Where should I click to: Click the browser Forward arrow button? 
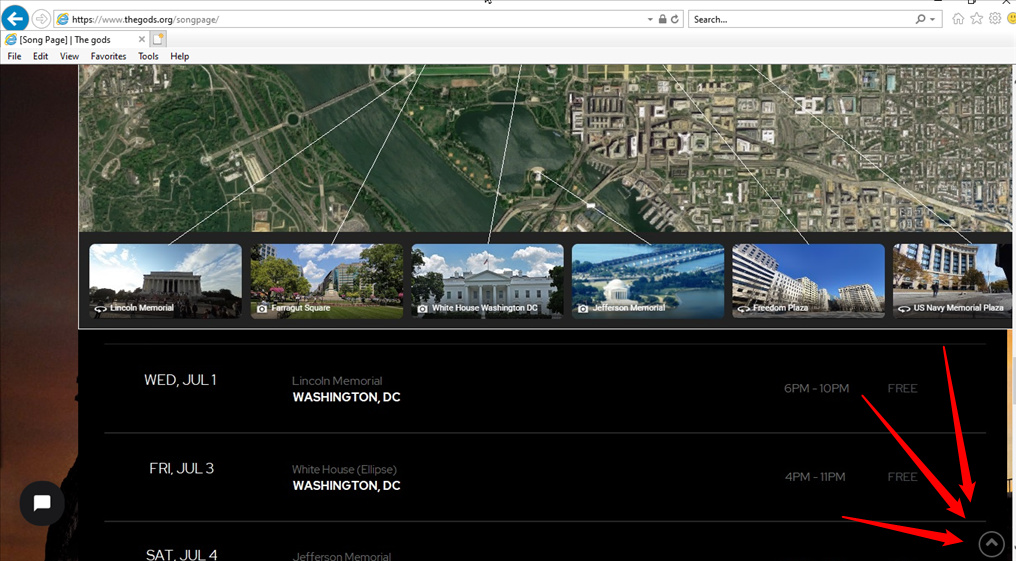pyautogui.click(x=41, y=19)
